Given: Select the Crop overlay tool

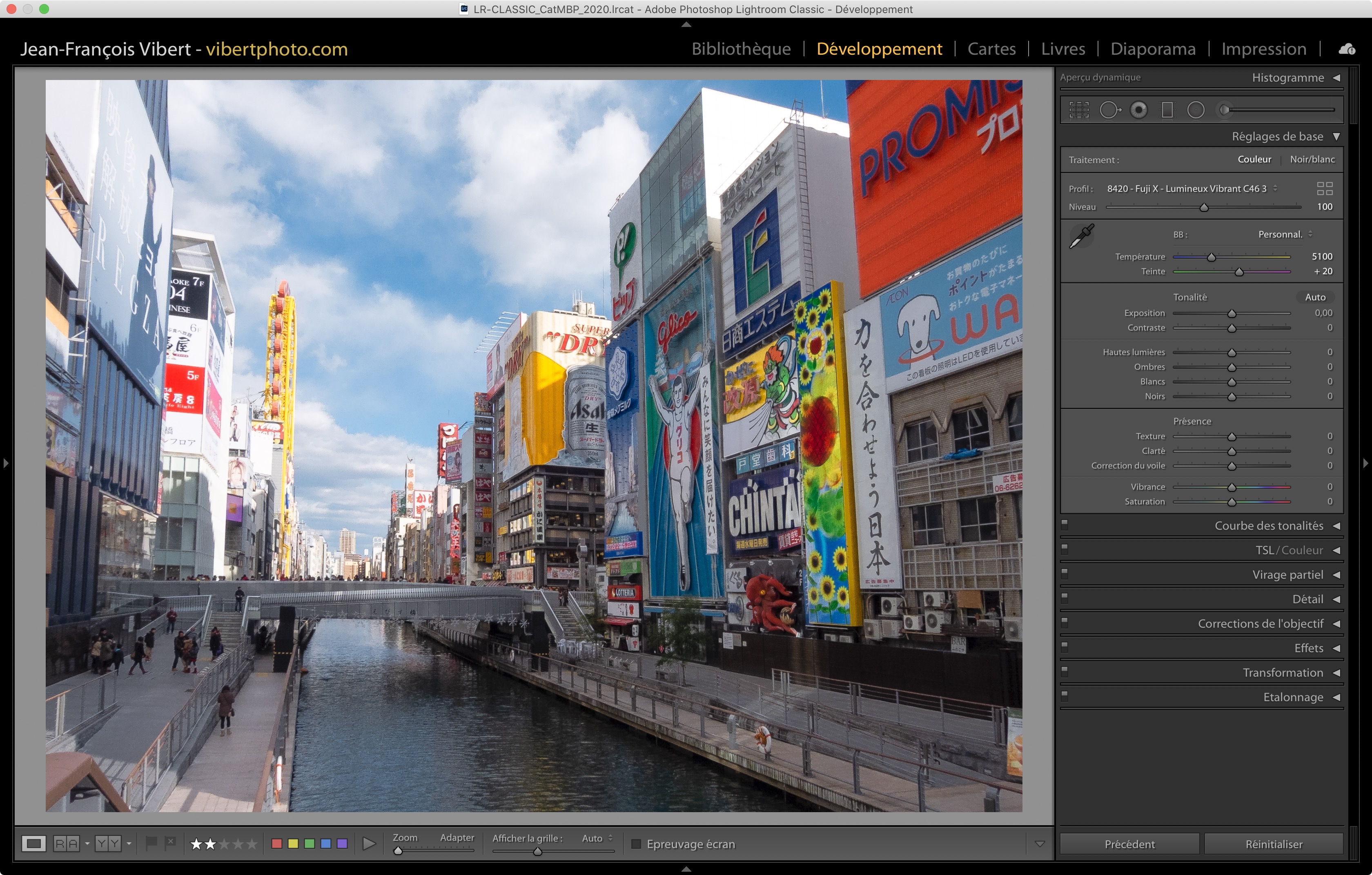Looking at the screenshot, I should 1078,110.
